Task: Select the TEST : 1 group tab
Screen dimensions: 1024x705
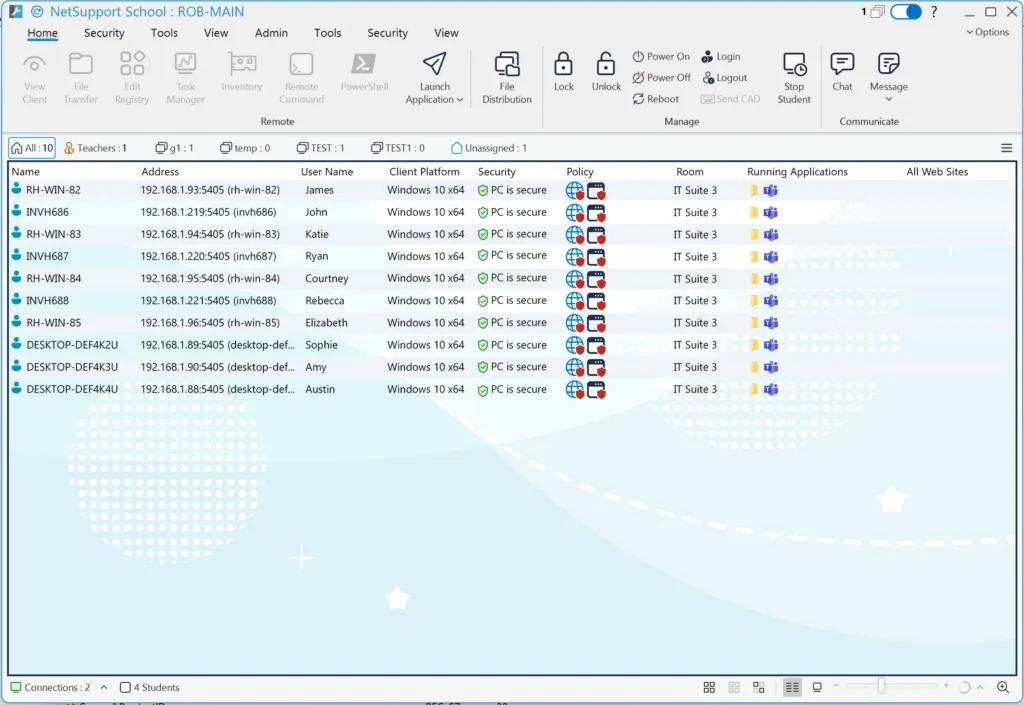Action: (x=320, y=148)
